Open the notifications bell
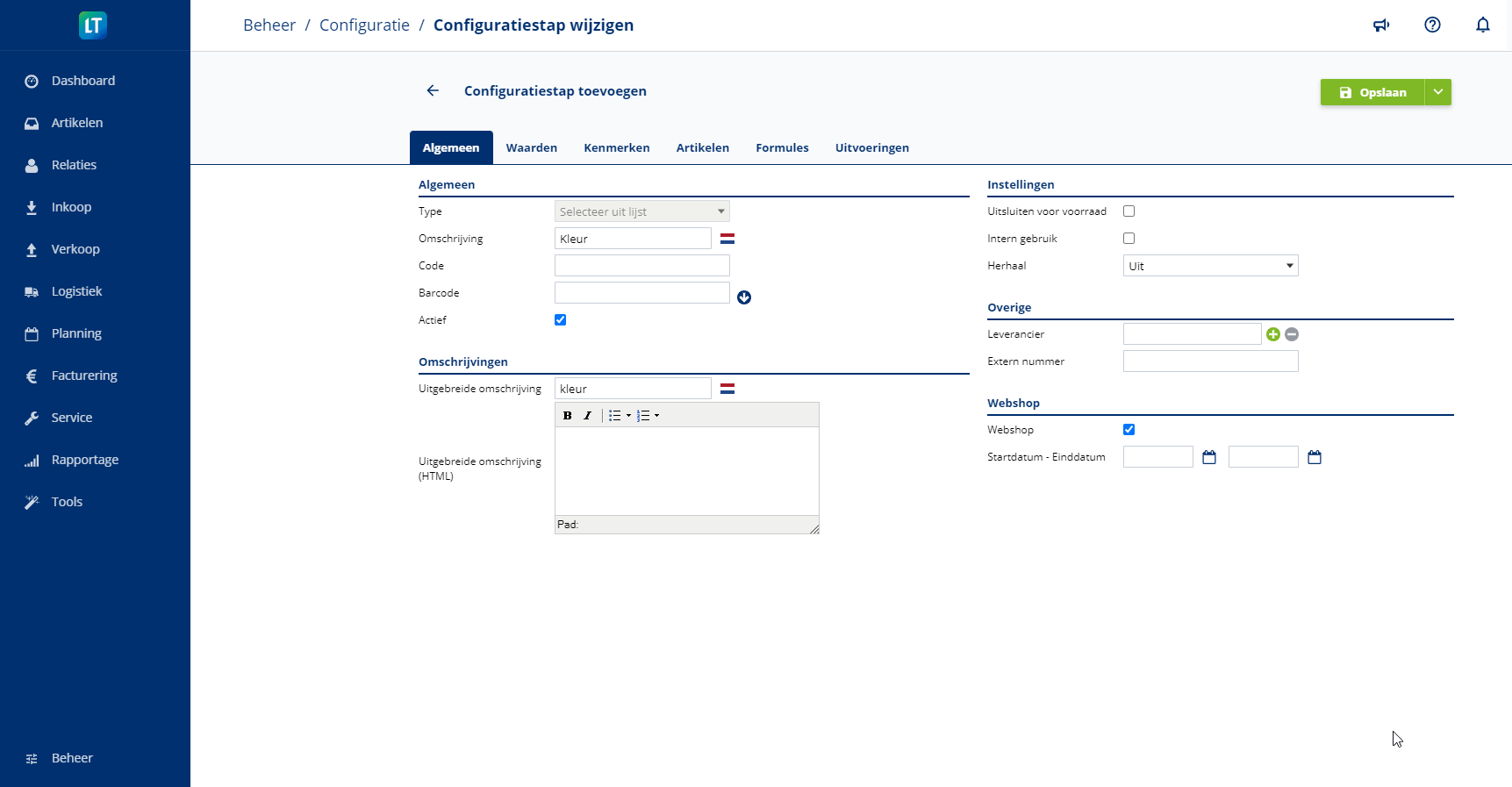This screenshot has height=787, width=1512. click(x=1482, y=25)
